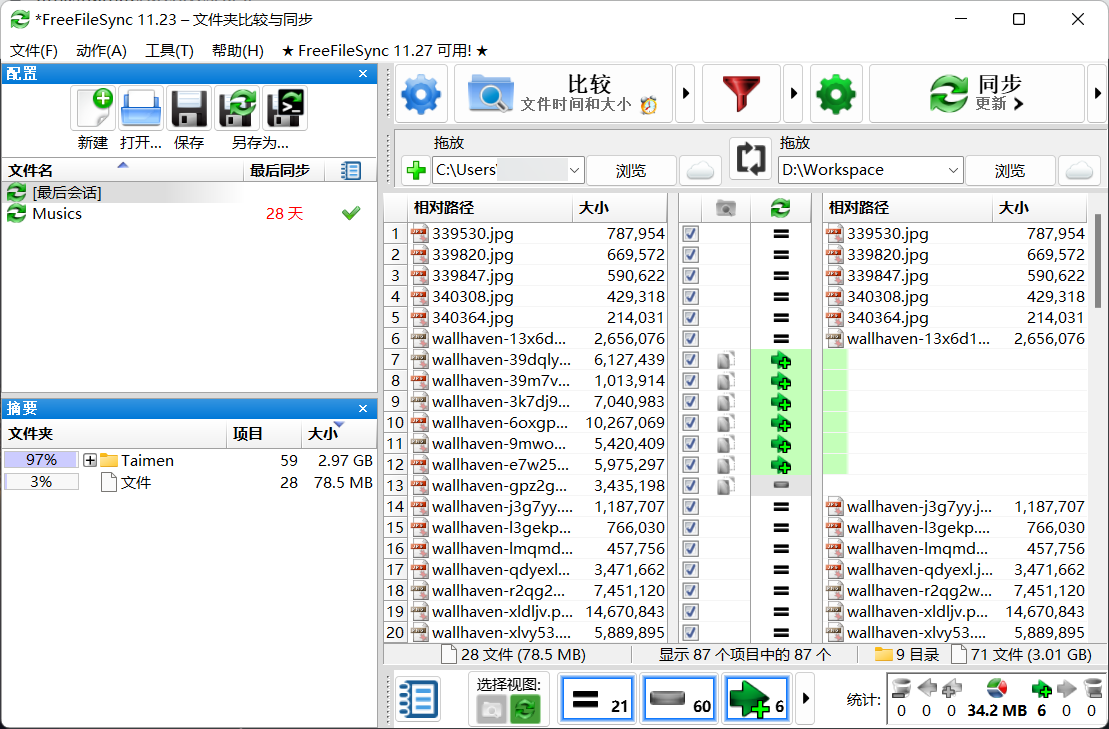
Task: Start the Compare folders action
Action: coord(563,93)
